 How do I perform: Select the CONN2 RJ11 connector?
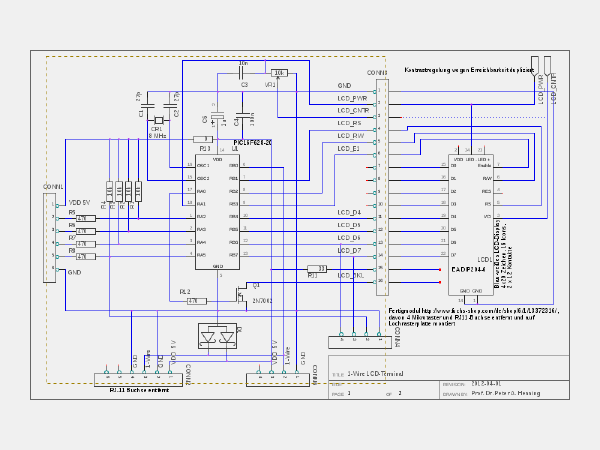coord(138,380)
